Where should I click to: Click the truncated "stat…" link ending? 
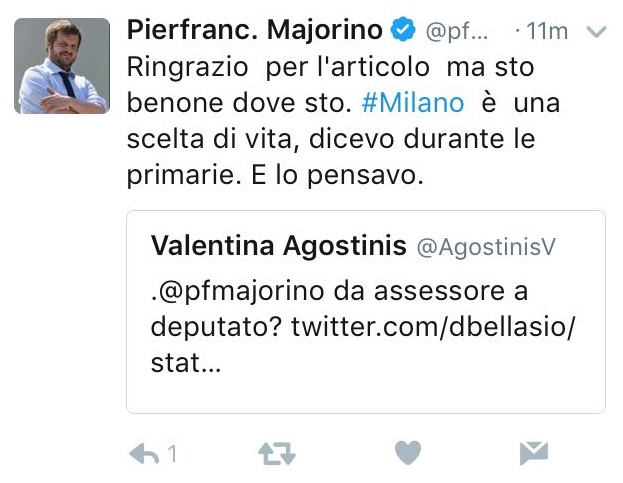184,364
